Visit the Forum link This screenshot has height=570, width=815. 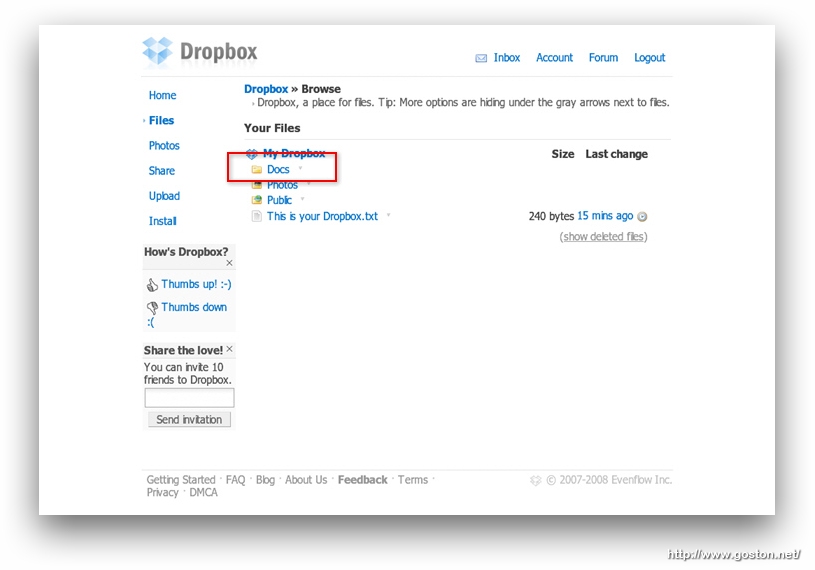click(x=603, y=58)
